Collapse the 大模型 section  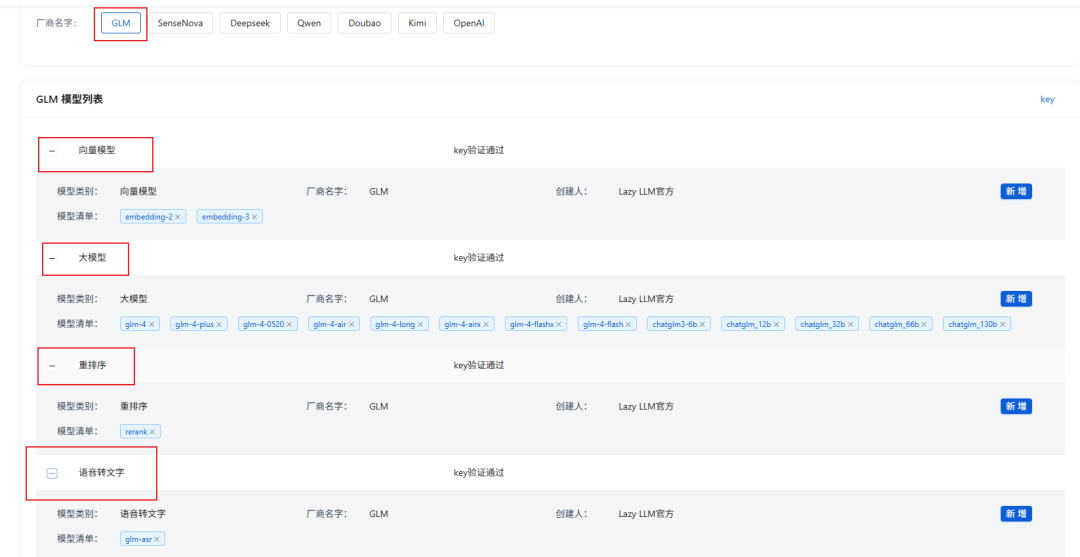[x=52, y=258]
